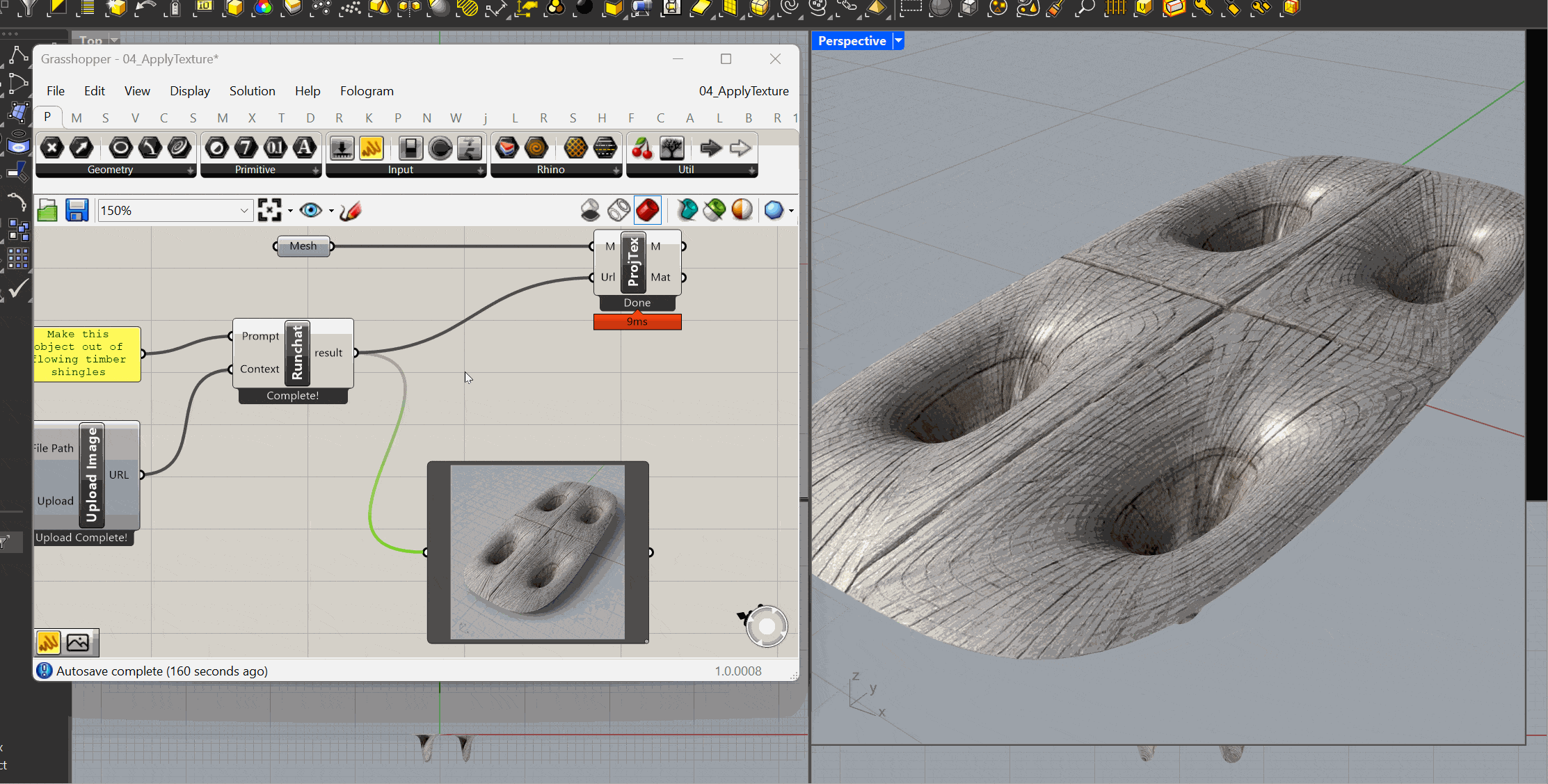This screenshot has height=784, width=1548.
Task: Open the Fologram menu
Action: click(x=367, y=91)
